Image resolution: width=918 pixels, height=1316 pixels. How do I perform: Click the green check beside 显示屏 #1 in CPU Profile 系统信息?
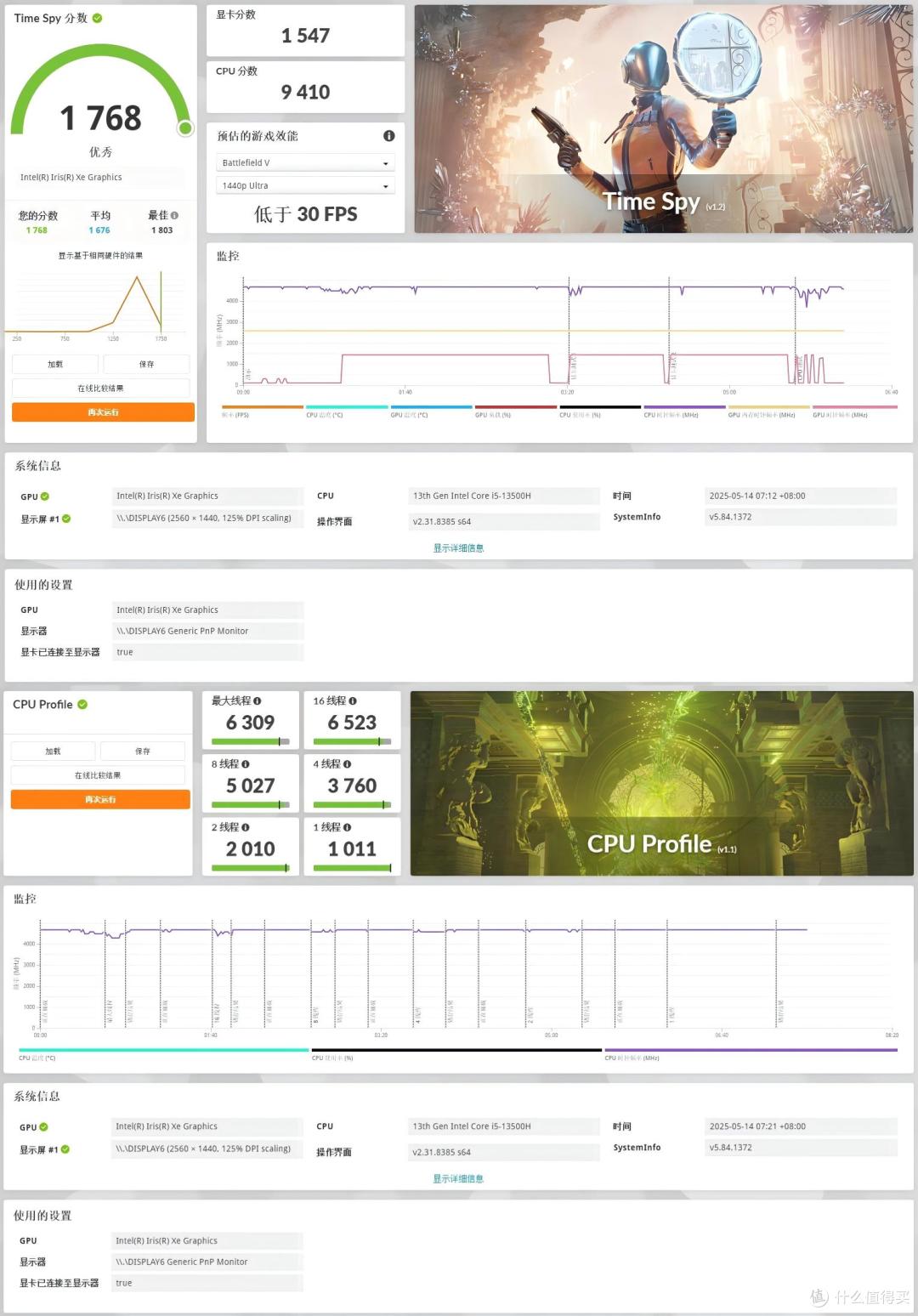click(65, 1149)
